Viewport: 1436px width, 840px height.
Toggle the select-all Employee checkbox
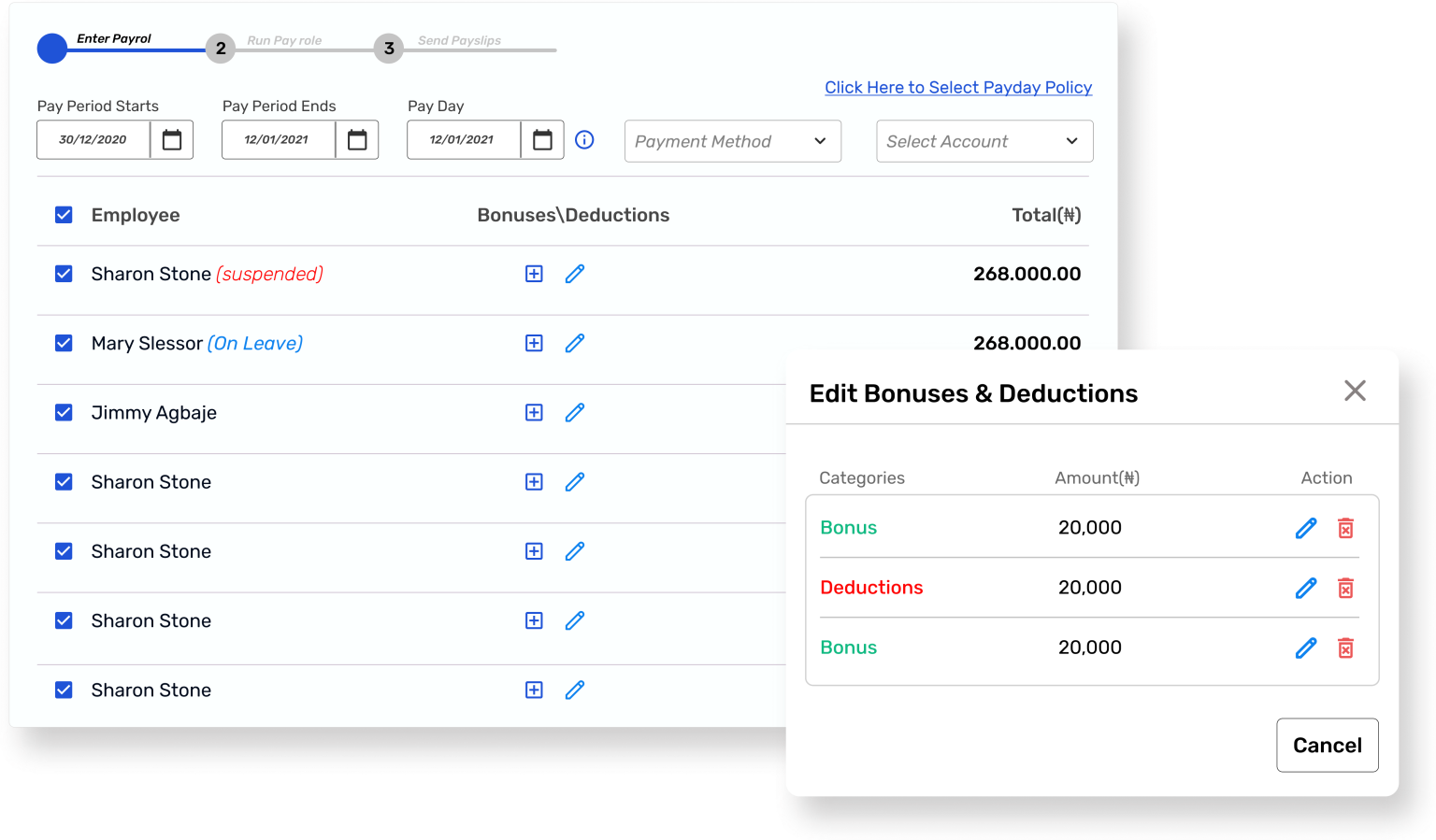pos(64,215)
